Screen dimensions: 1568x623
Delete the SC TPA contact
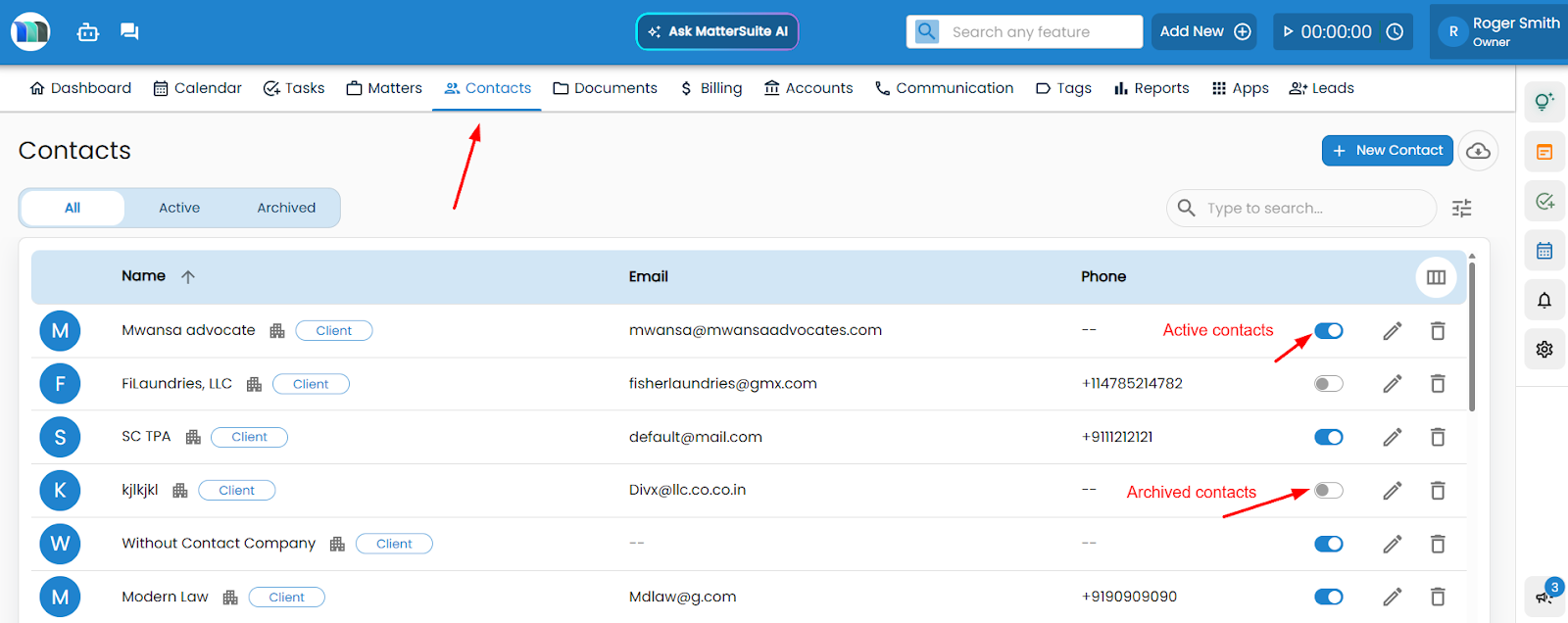pos(1438,437)
